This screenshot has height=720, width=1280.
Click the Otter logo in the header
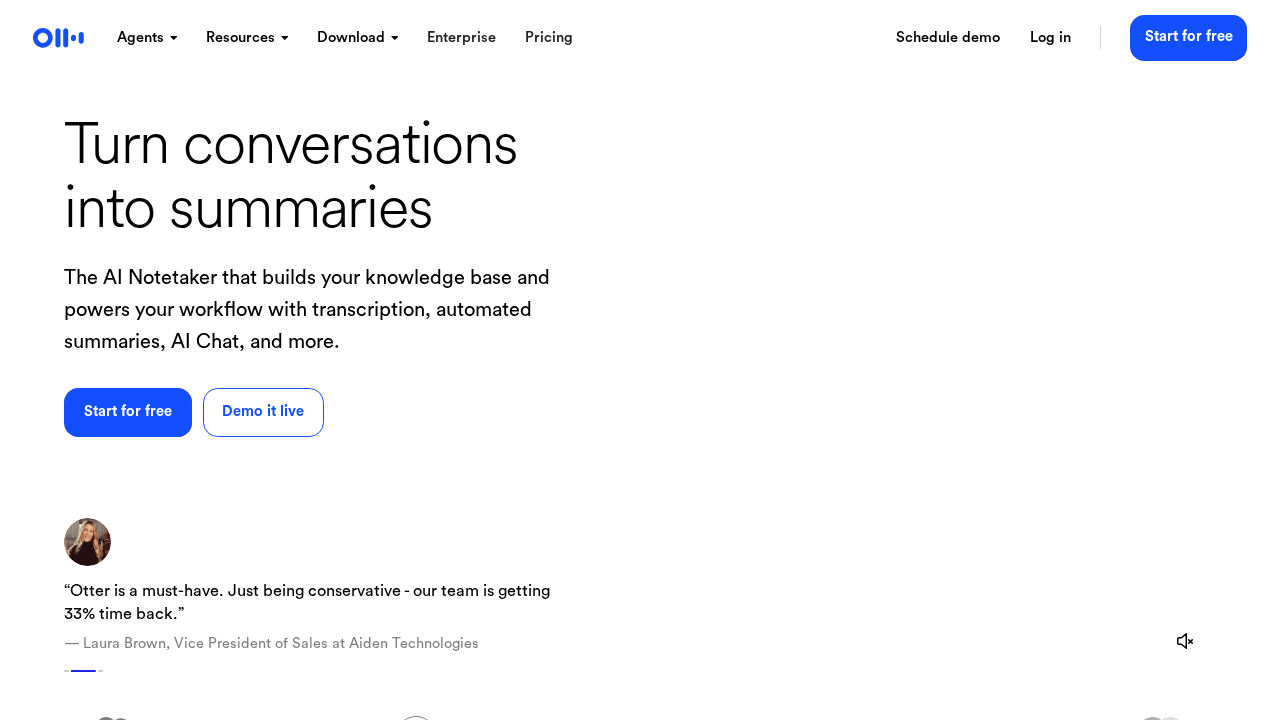[58, 38]
